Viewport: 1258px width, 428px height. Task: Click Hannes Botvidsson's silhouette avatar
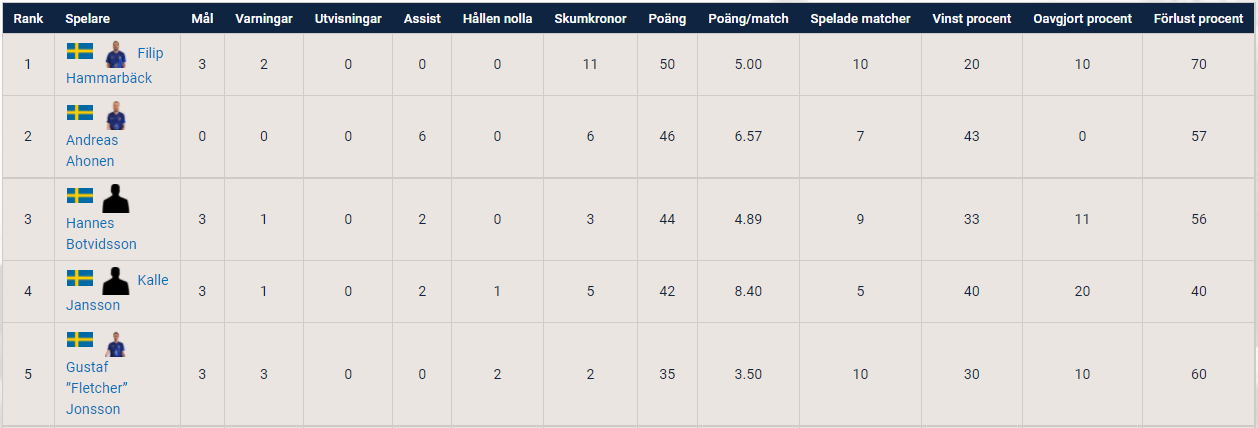pos(116,199)
